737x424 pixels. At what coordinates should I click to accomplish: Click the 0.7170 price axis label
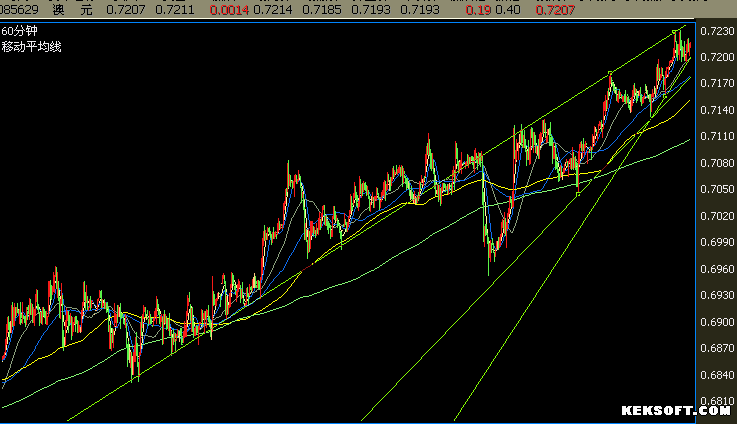click(x=717, y=83)
